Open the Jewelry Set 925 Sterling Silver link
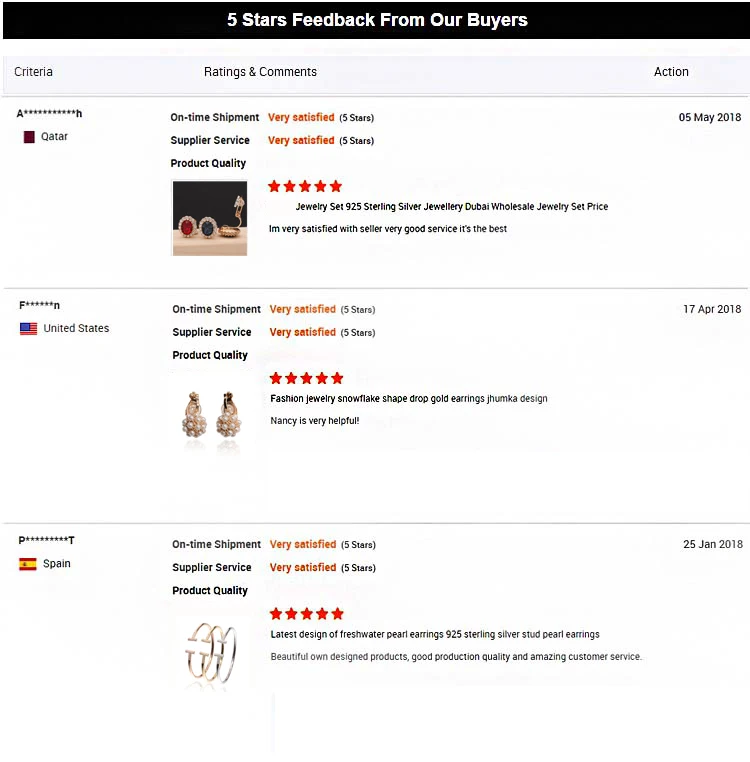 click(451, 207)
